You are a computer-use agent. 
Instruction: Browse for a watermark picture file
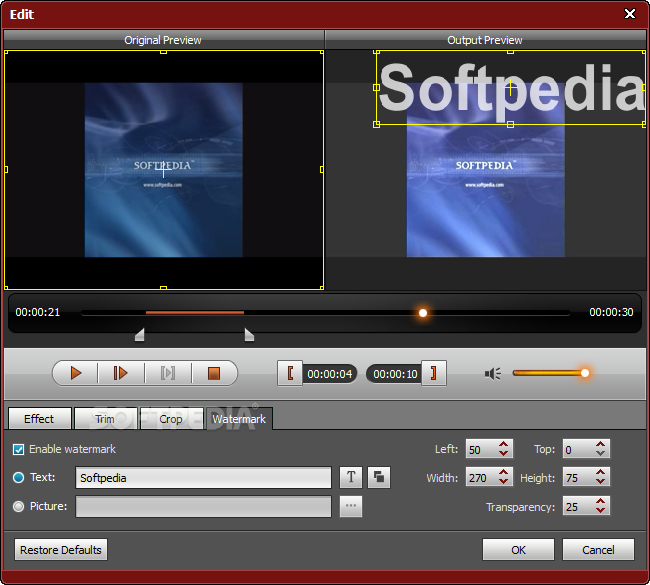click(x=351, y=506)
